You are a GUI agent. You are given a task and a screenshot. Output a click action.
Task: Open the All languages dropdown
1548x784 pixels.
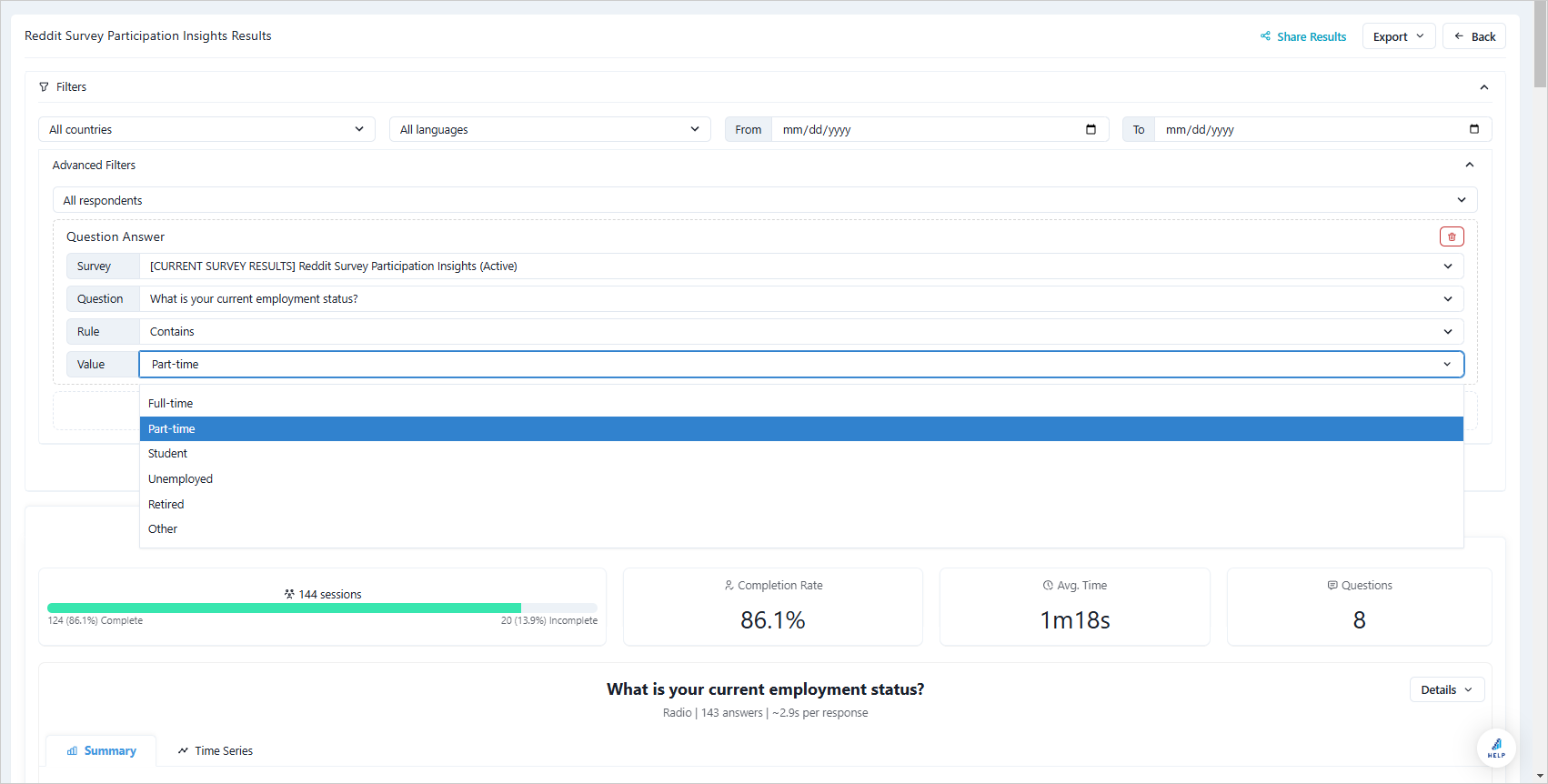coord(550,129)
